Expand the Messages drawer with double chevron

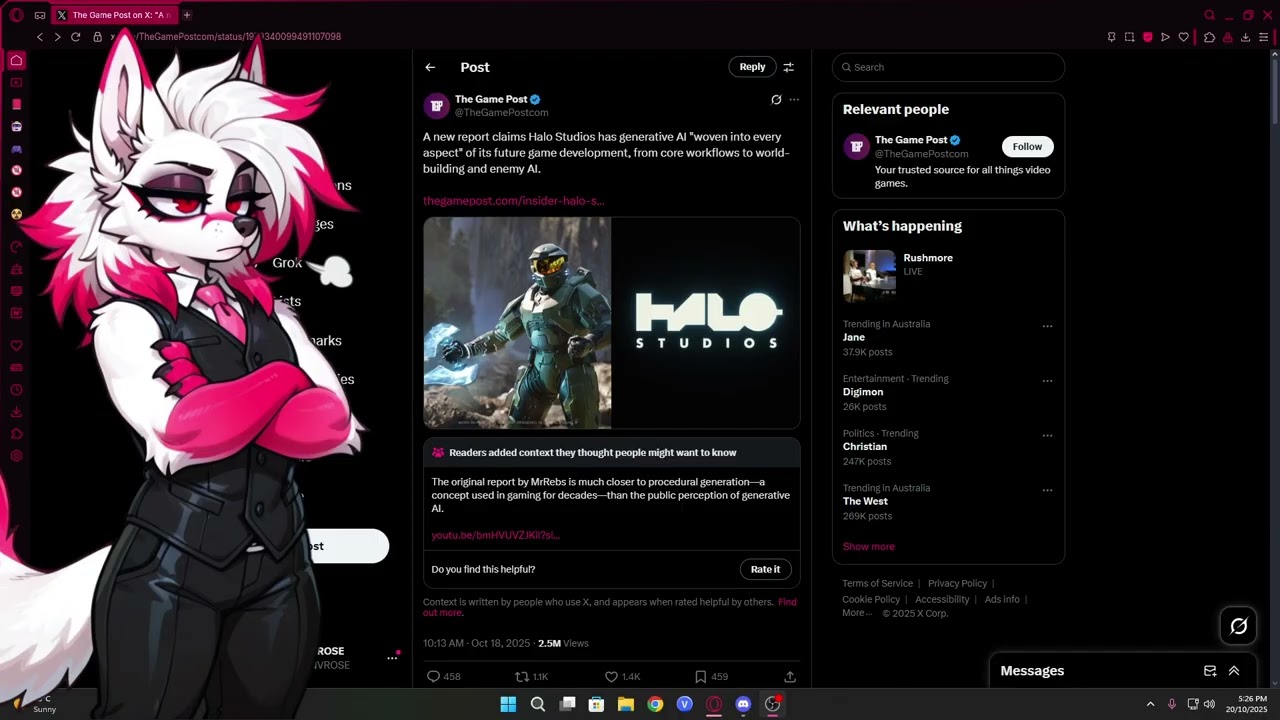[1234, 671]
